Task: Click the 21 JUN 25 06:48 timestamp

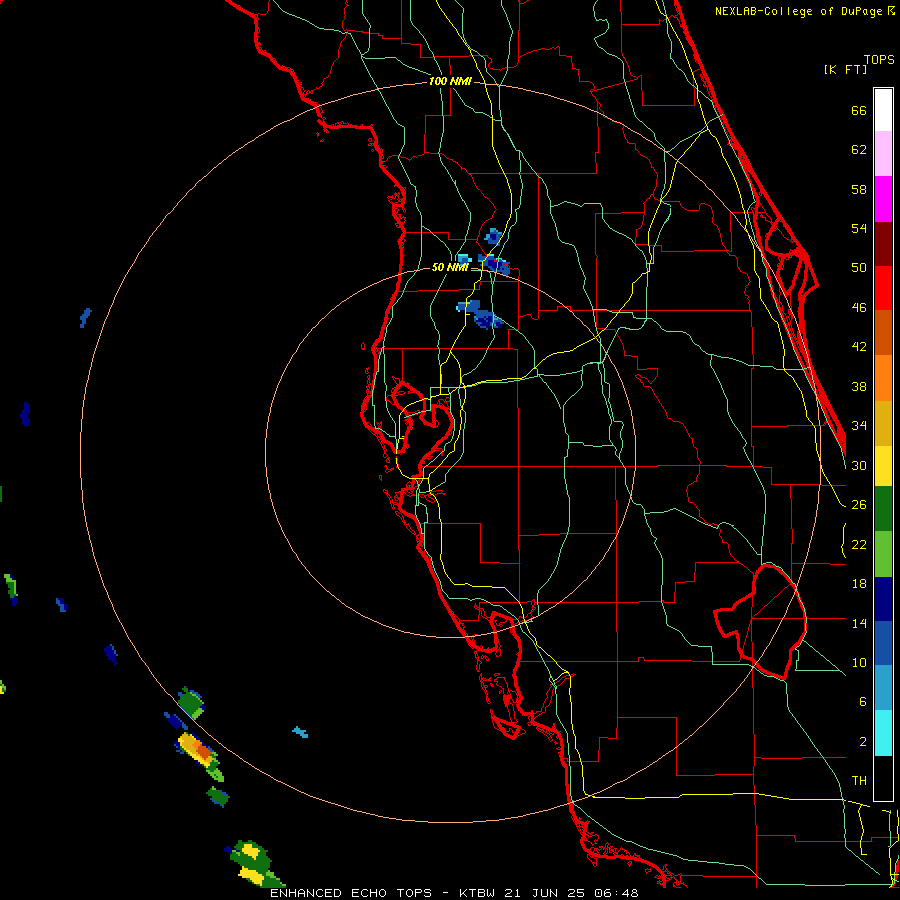Action: pyautogui.click(x=572, y=893)
